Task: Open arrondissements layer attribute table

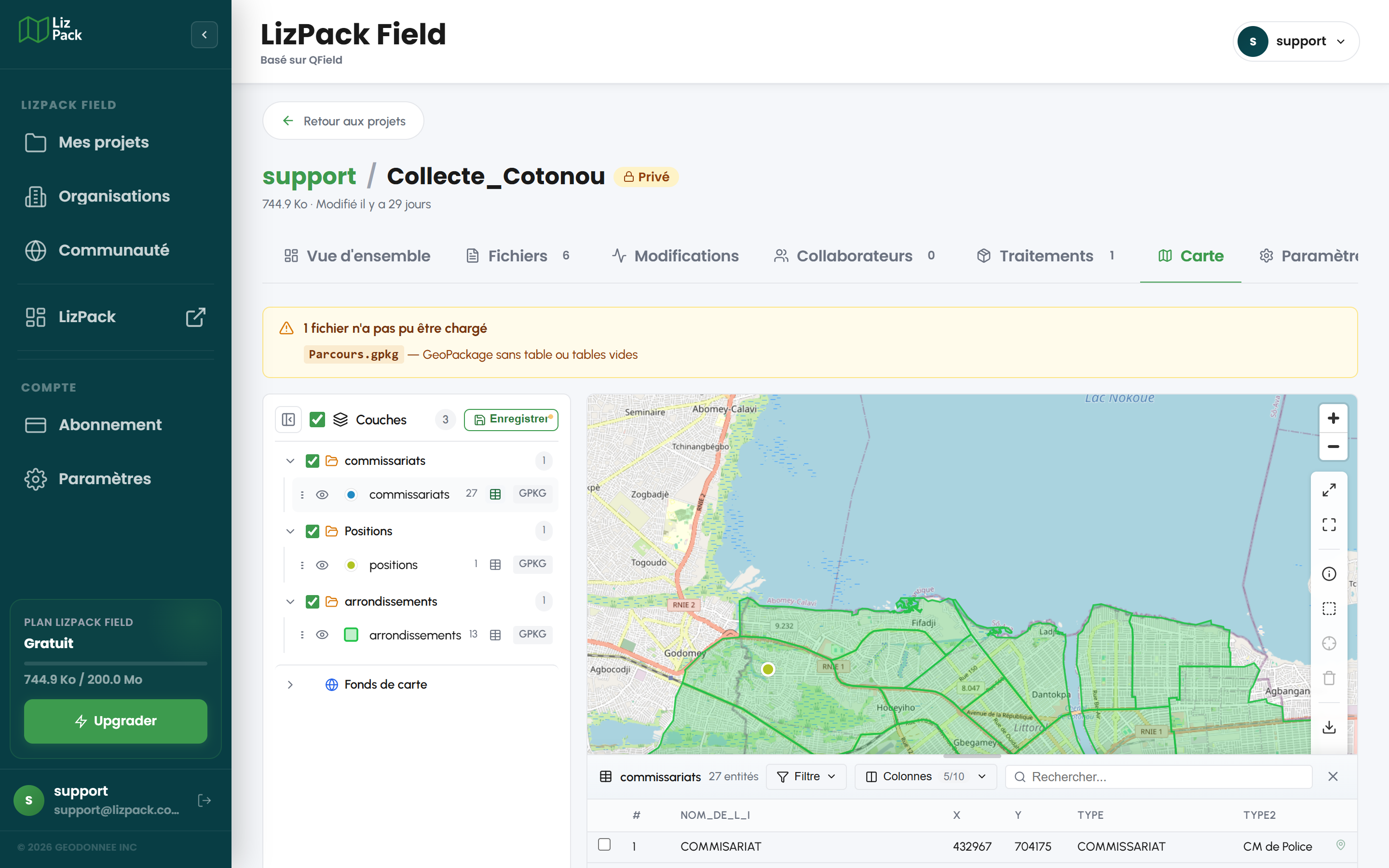Action: (495, 635)
